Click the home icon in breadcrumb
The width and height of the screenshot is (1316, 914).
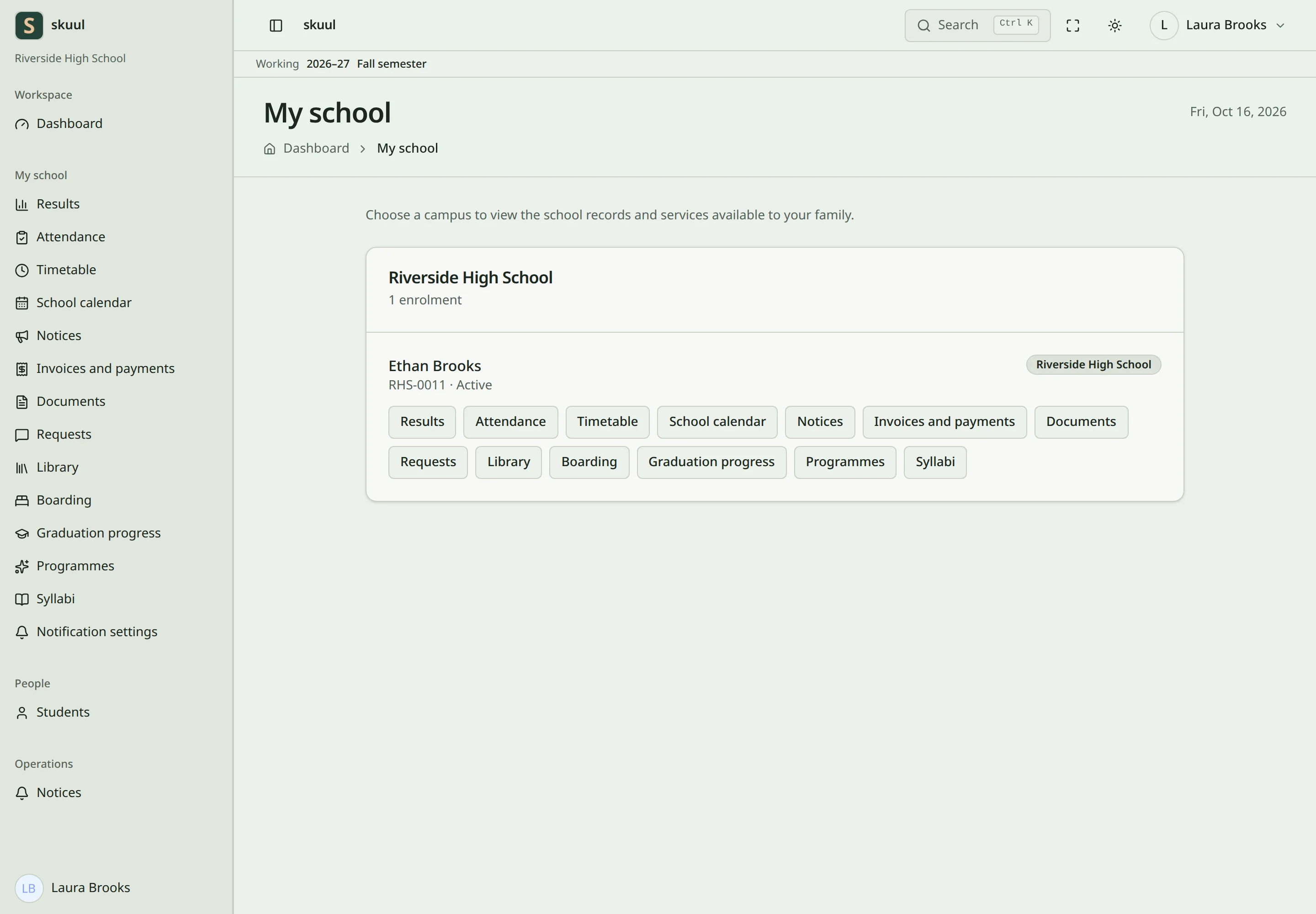tap(270, 149)
